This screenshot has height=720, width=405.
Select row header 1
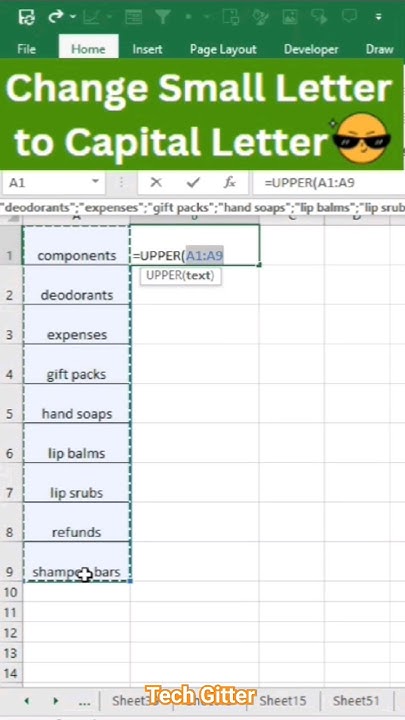point(11,245)
